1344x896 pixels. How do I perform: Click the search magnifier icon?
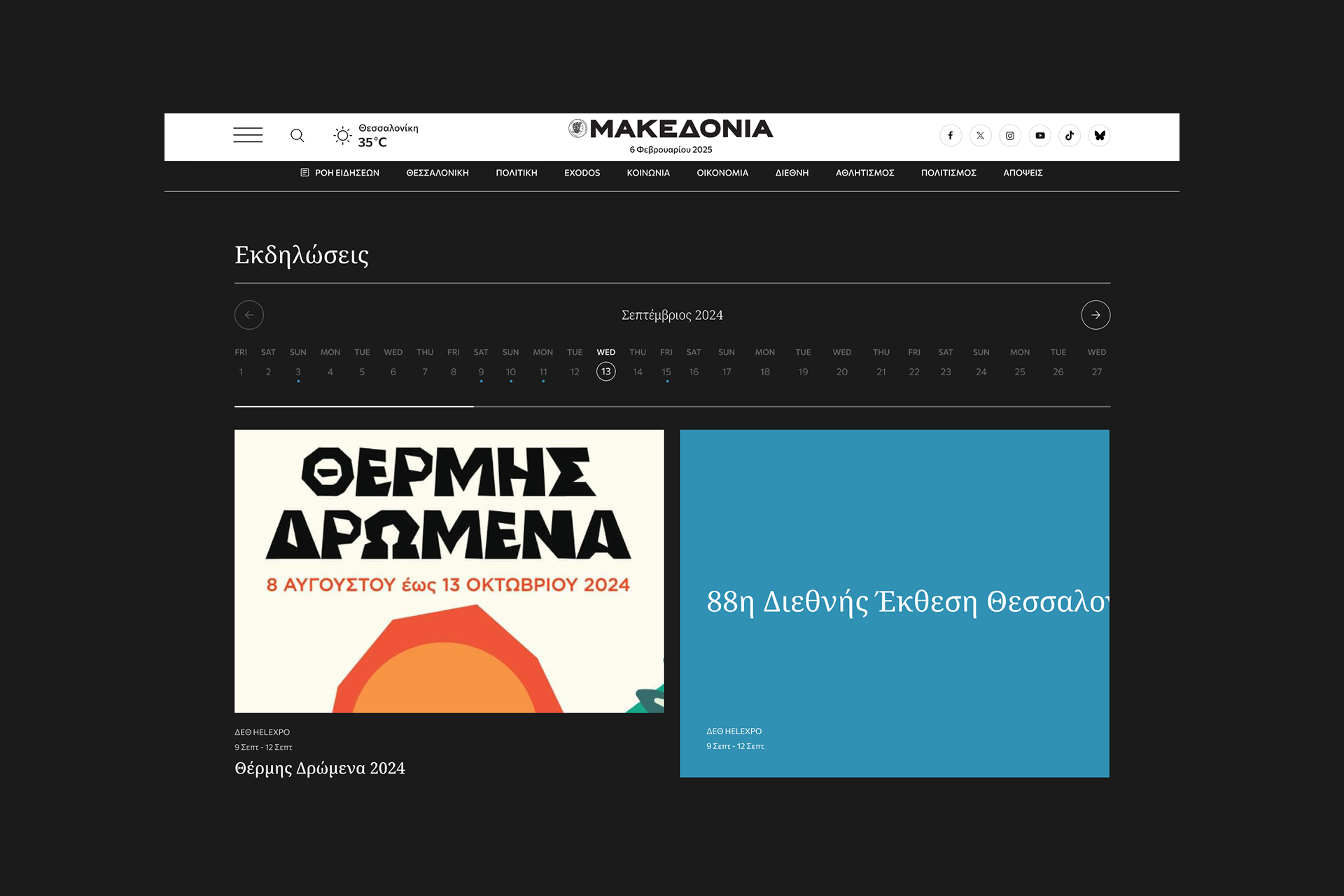pyautogui.click(x=297, y=135)
